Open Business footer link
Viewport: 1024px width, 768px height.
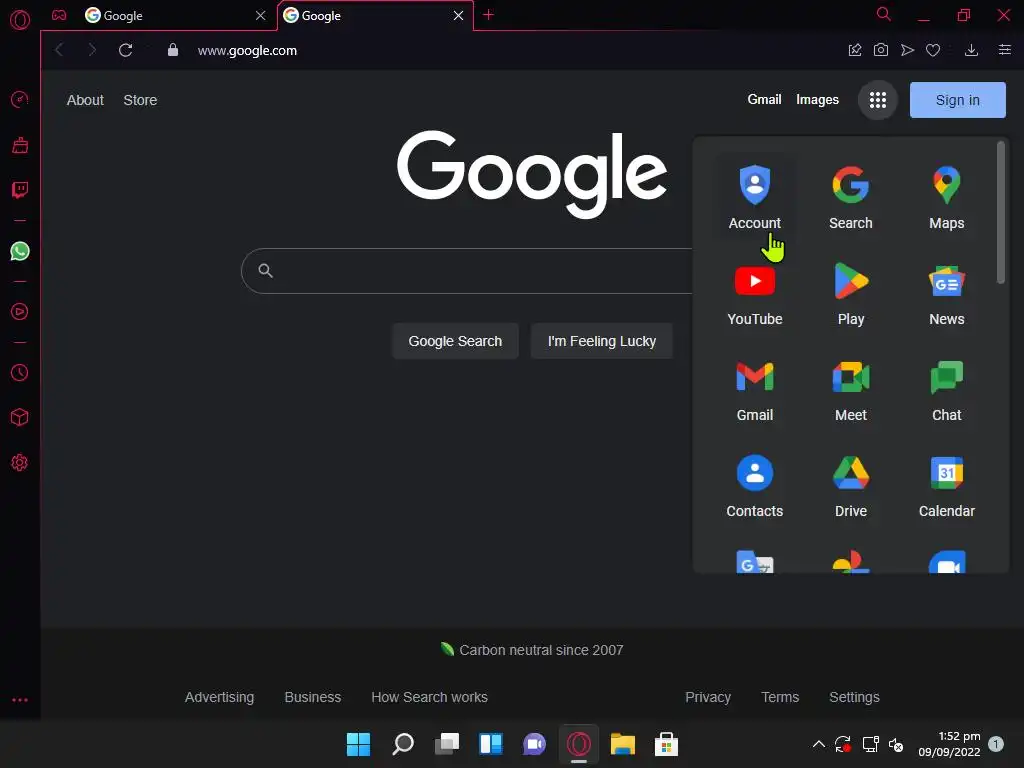[x=312, y=697]
